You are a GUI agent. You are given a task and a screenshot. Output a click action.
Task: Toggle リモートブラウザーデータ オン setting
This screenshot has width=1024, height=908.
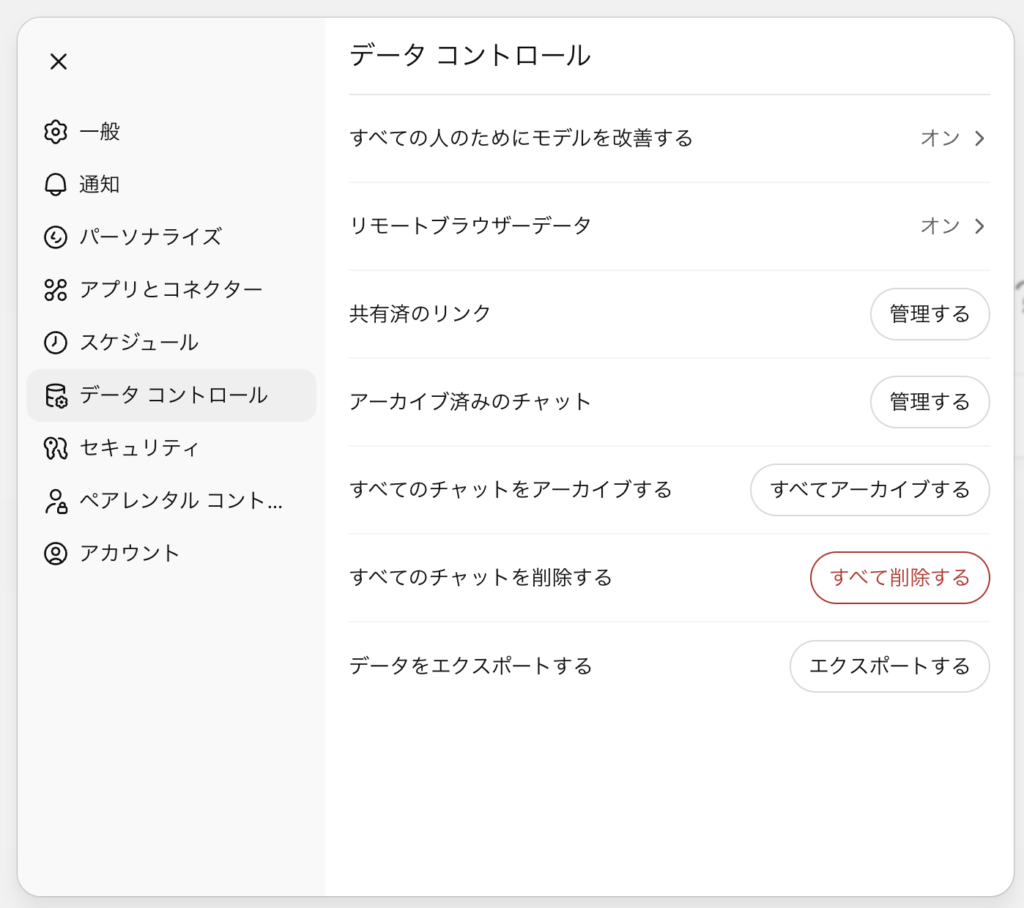pyautogui.click(x=939, y=226)
